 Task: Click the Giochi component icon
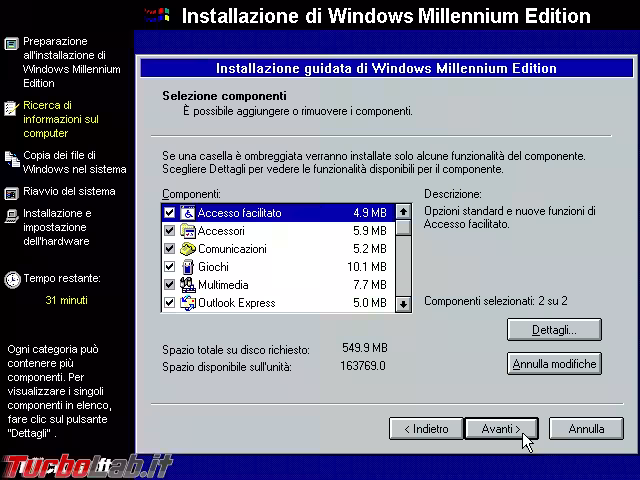187,267
